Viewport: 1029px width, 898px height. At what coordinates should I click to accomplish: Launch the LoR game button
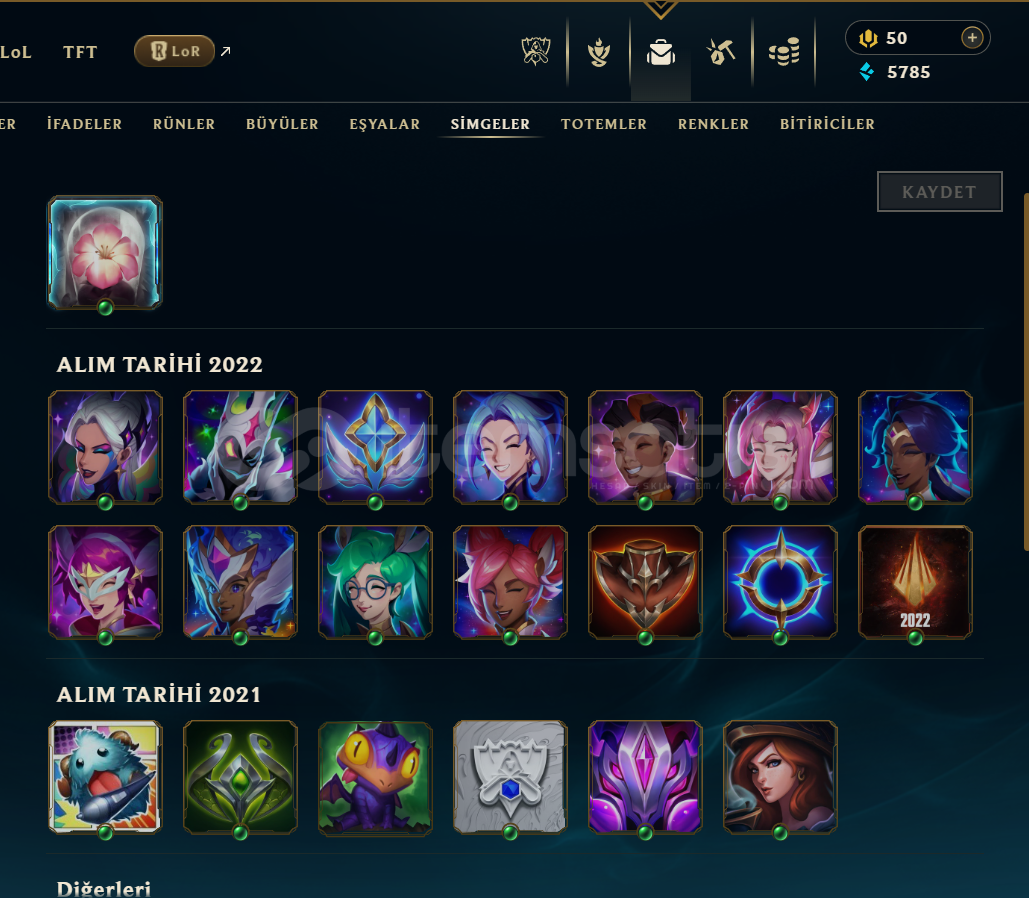(x=175, y=51)
